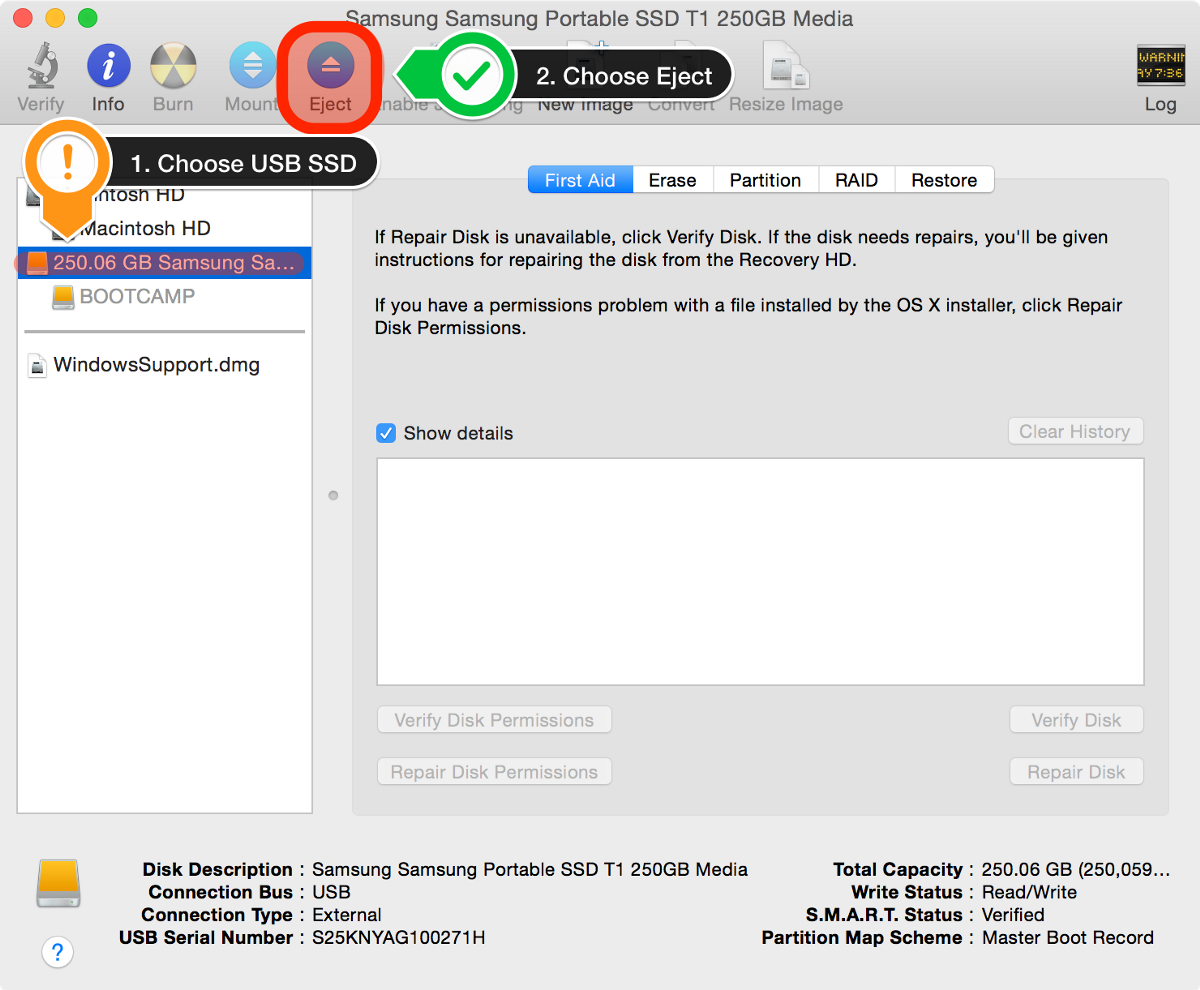Select the 250.06 GB Samsung disk
This screenshot has height=990, width=1200.
coord(165,263)
